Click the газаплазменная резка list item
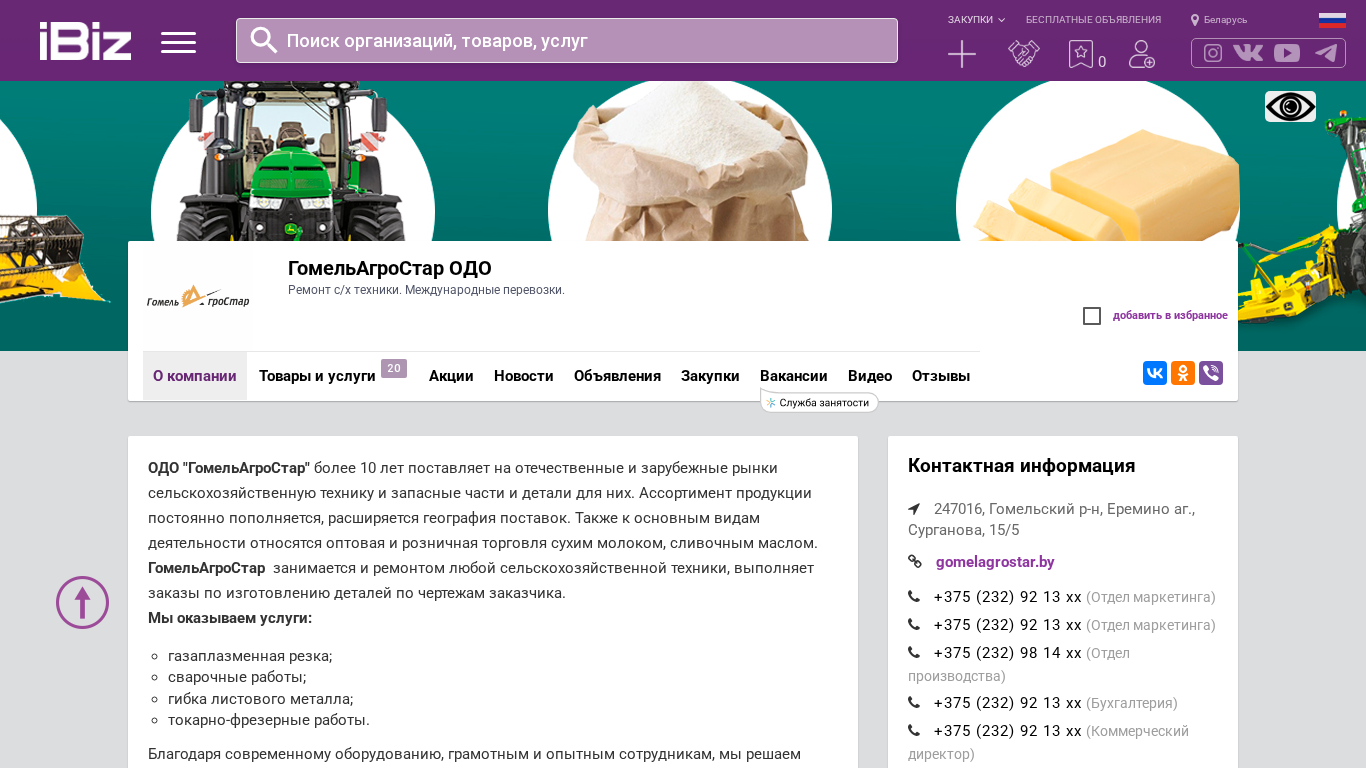The width and height of the screenshot is (1366, 768). 250,656
